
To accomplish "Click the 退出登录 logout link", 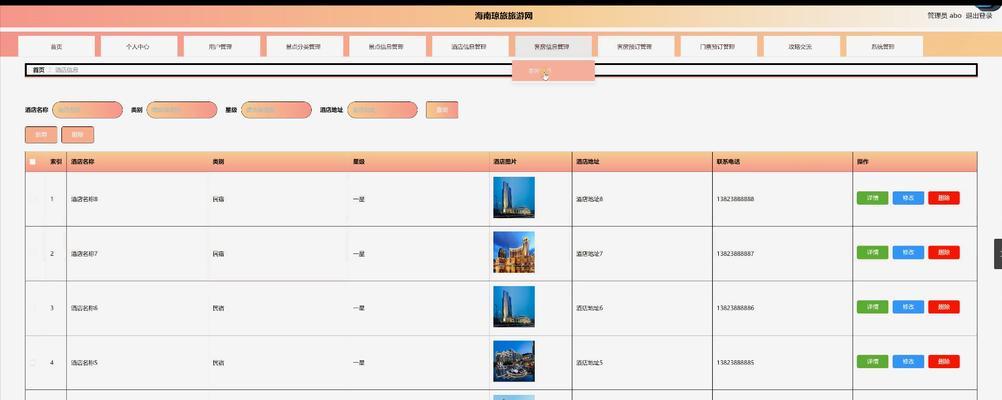I will (x=979, y=15).
